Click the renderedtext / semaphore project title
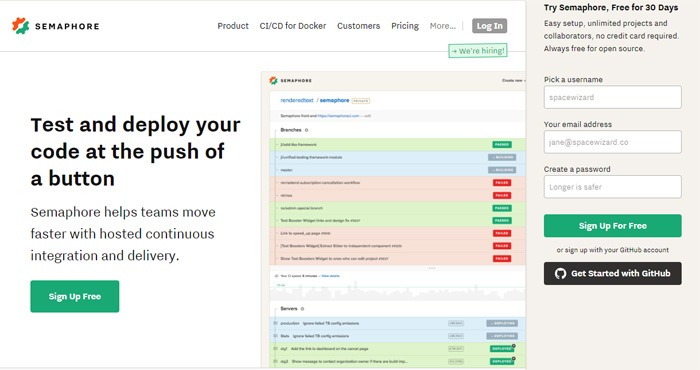This screenshot has height=370, width=700. [315, 100]
